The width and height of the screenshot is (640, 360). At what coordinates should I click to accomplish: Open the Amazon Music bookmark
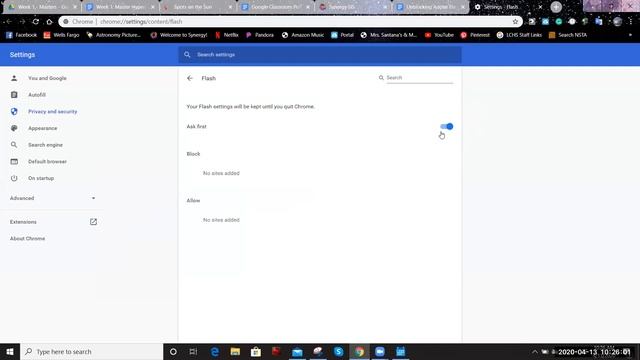(x=303, y=35)
